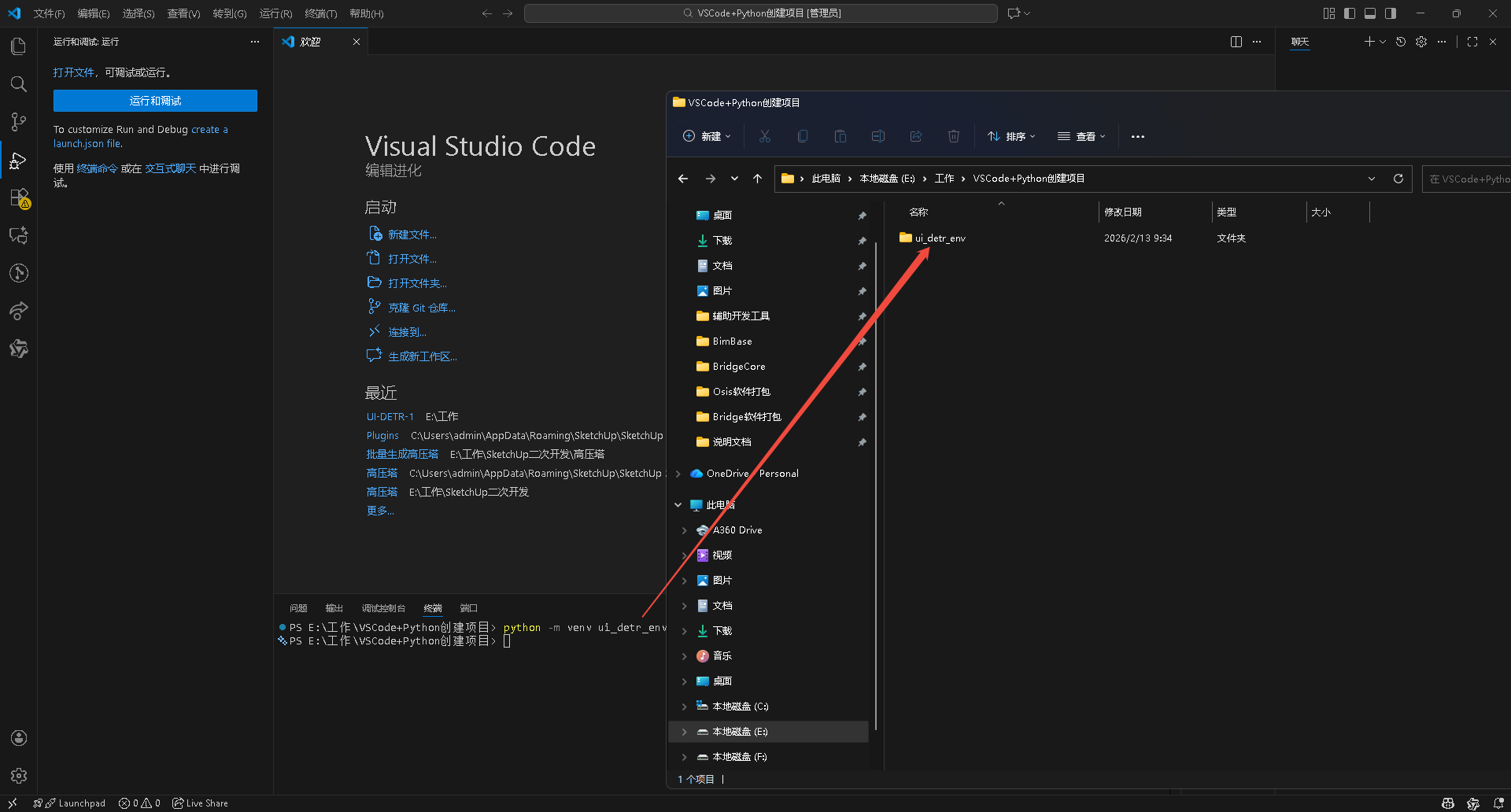Click the Cut icon in File Explorer
The image size is (1511, 812).
pyautogui.click(x=764, y=136)
